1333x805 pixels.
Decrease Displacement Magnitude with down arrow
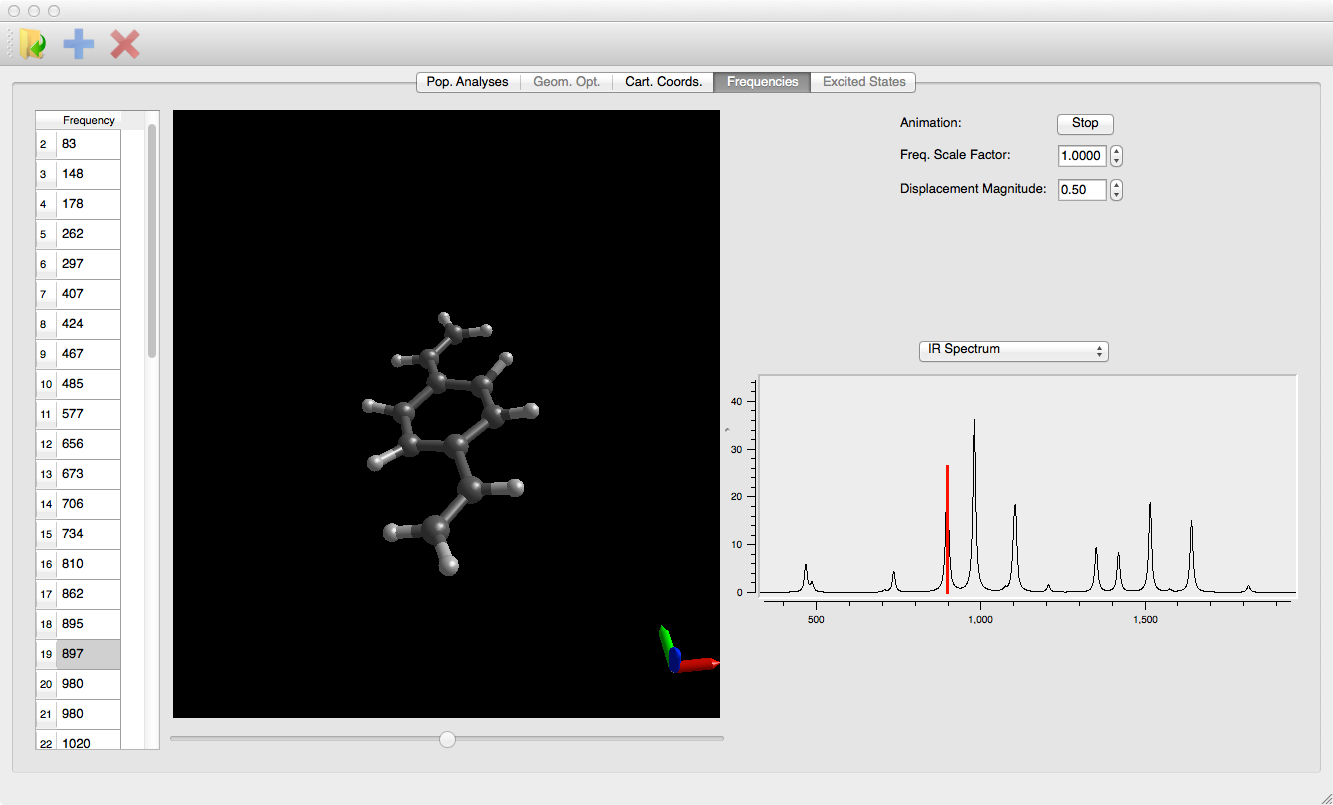1117,195
